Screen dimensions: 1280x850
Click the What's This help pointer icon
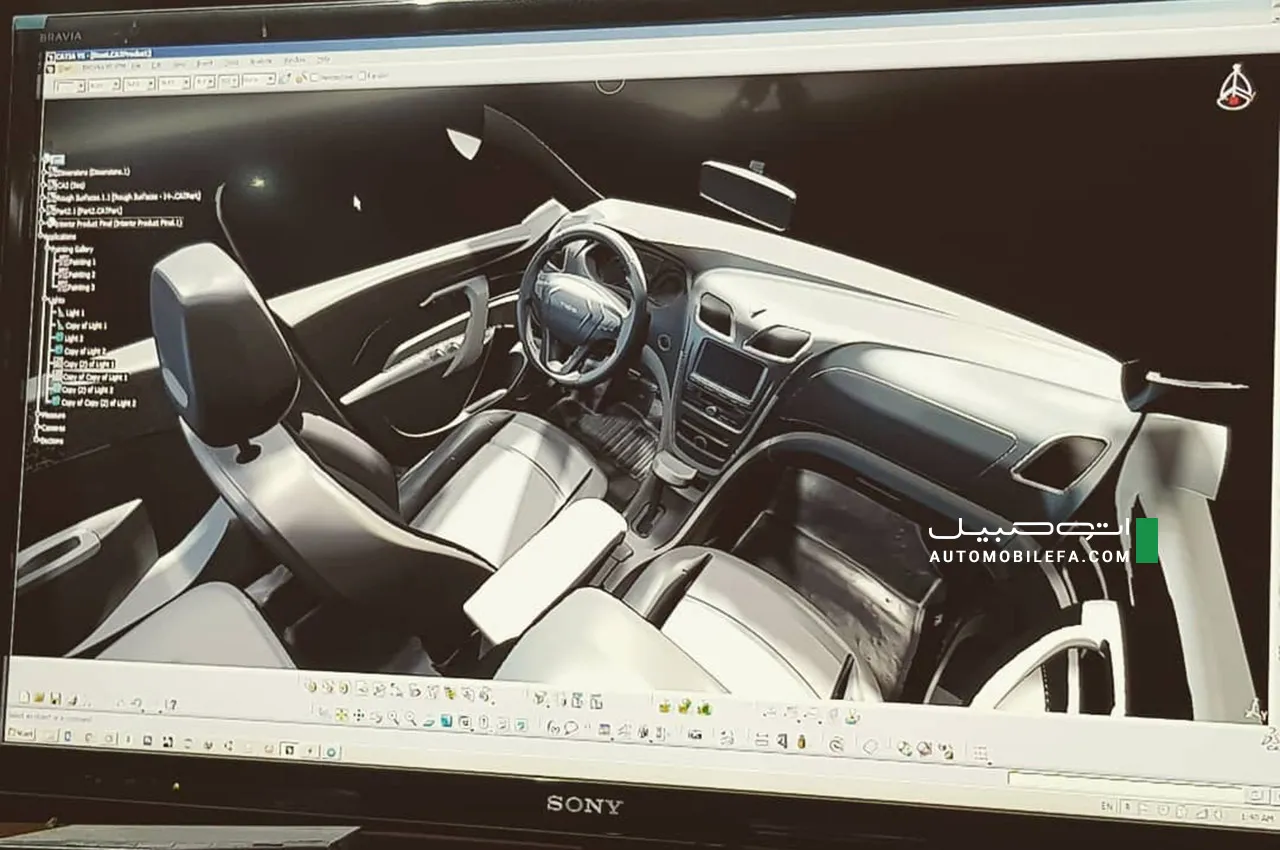(x=170, y=705)
